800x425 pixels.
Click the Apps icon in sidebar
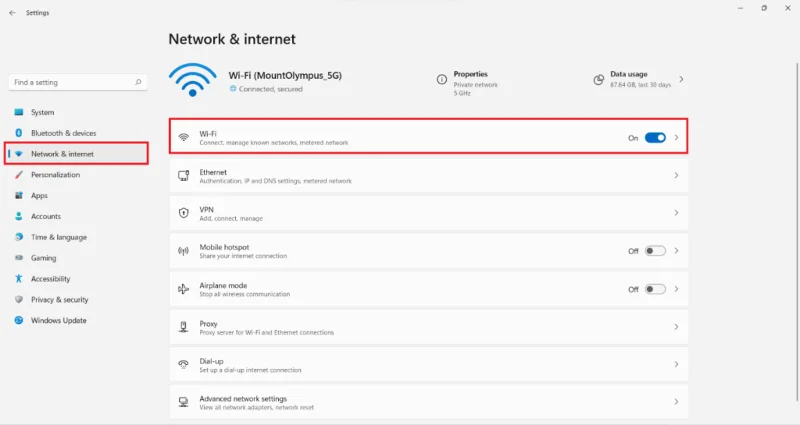pyautogui.click(x=19, y=195)
